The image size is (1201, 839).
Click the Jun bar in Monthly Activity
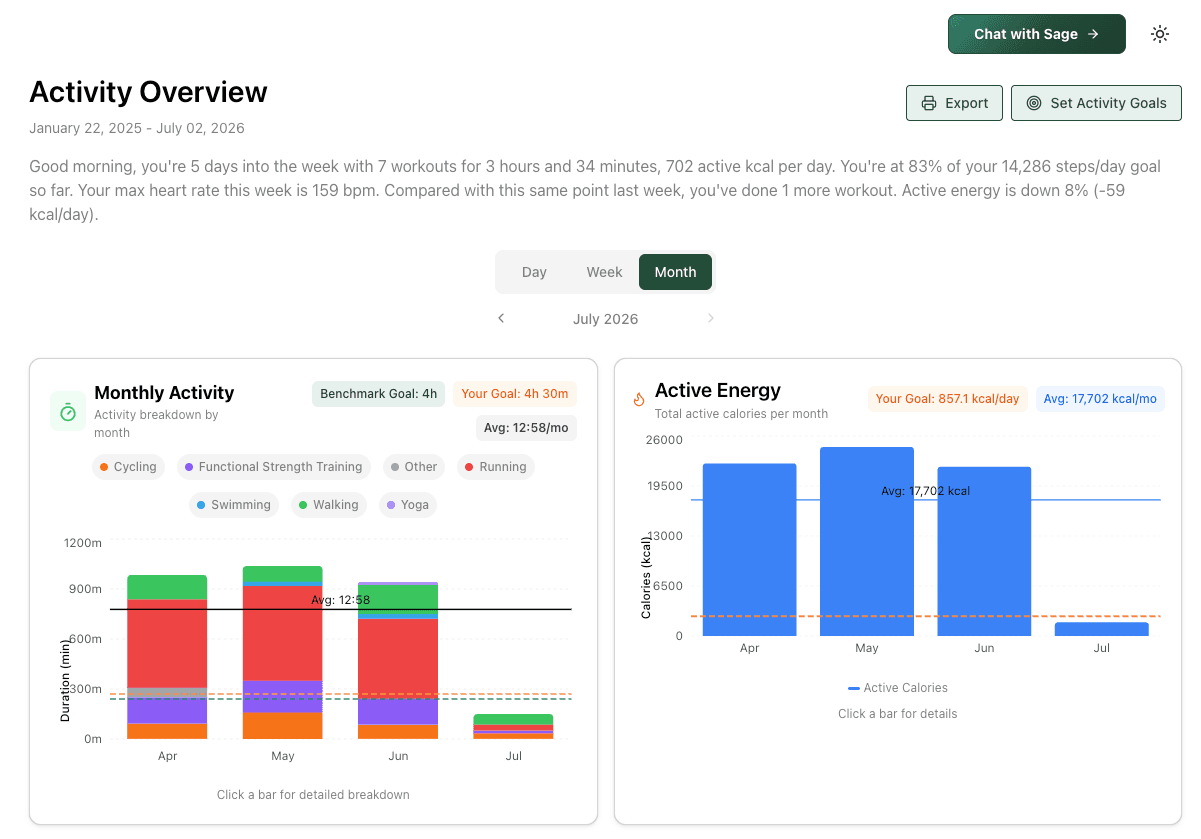(x=398, y=660)
